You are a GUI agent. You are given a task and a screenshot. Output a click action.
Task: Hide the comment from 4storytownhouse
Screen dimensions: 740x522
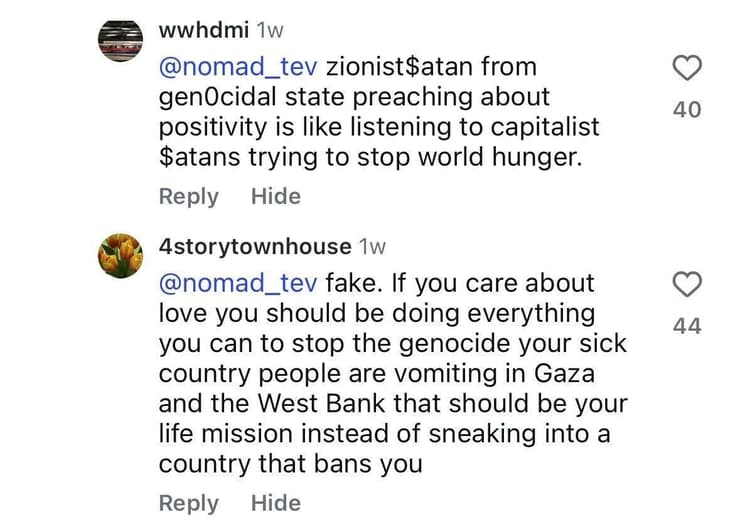pos(276,503)
